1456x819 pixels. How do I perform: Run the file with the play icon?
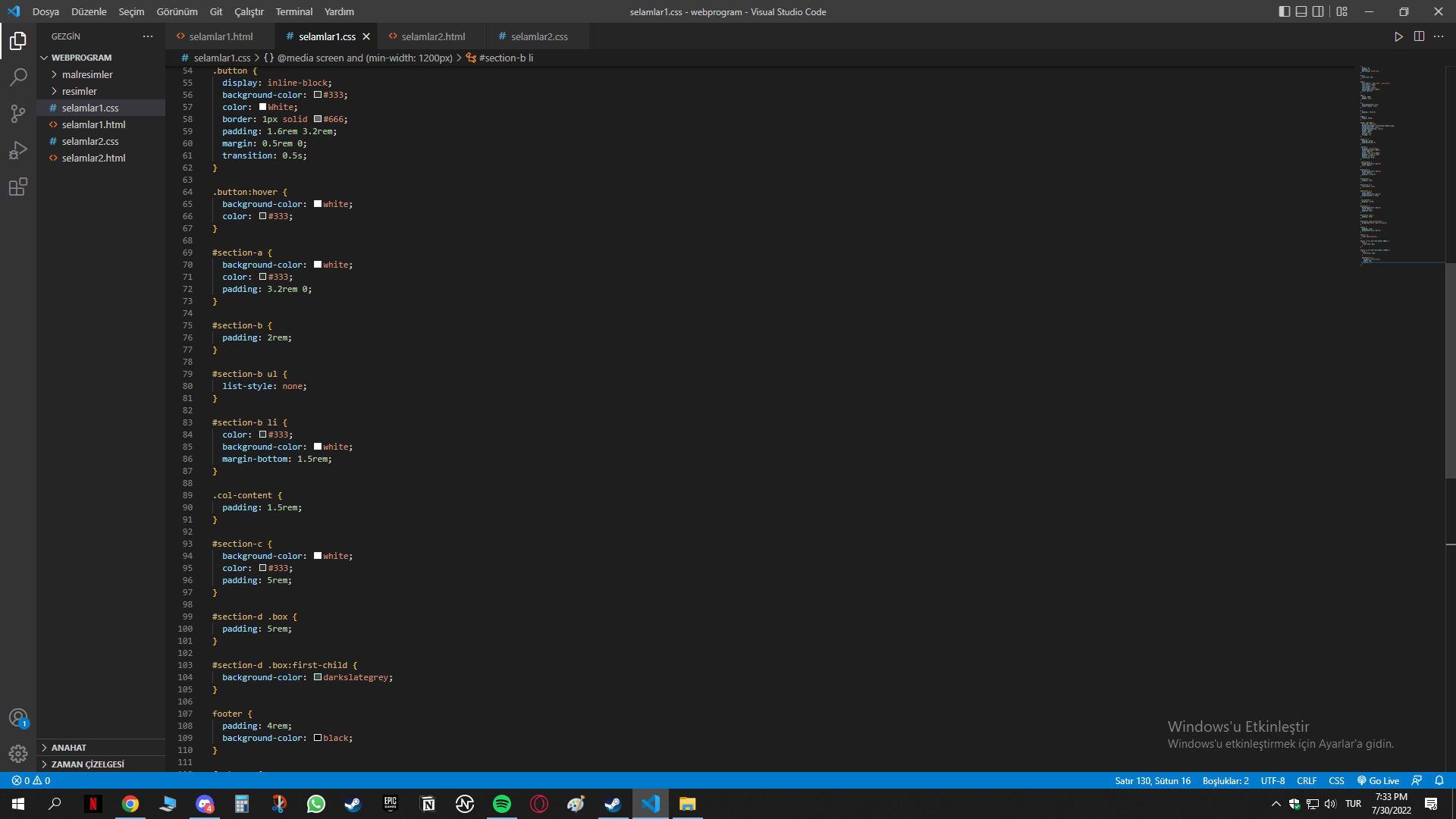[1398, 36]
